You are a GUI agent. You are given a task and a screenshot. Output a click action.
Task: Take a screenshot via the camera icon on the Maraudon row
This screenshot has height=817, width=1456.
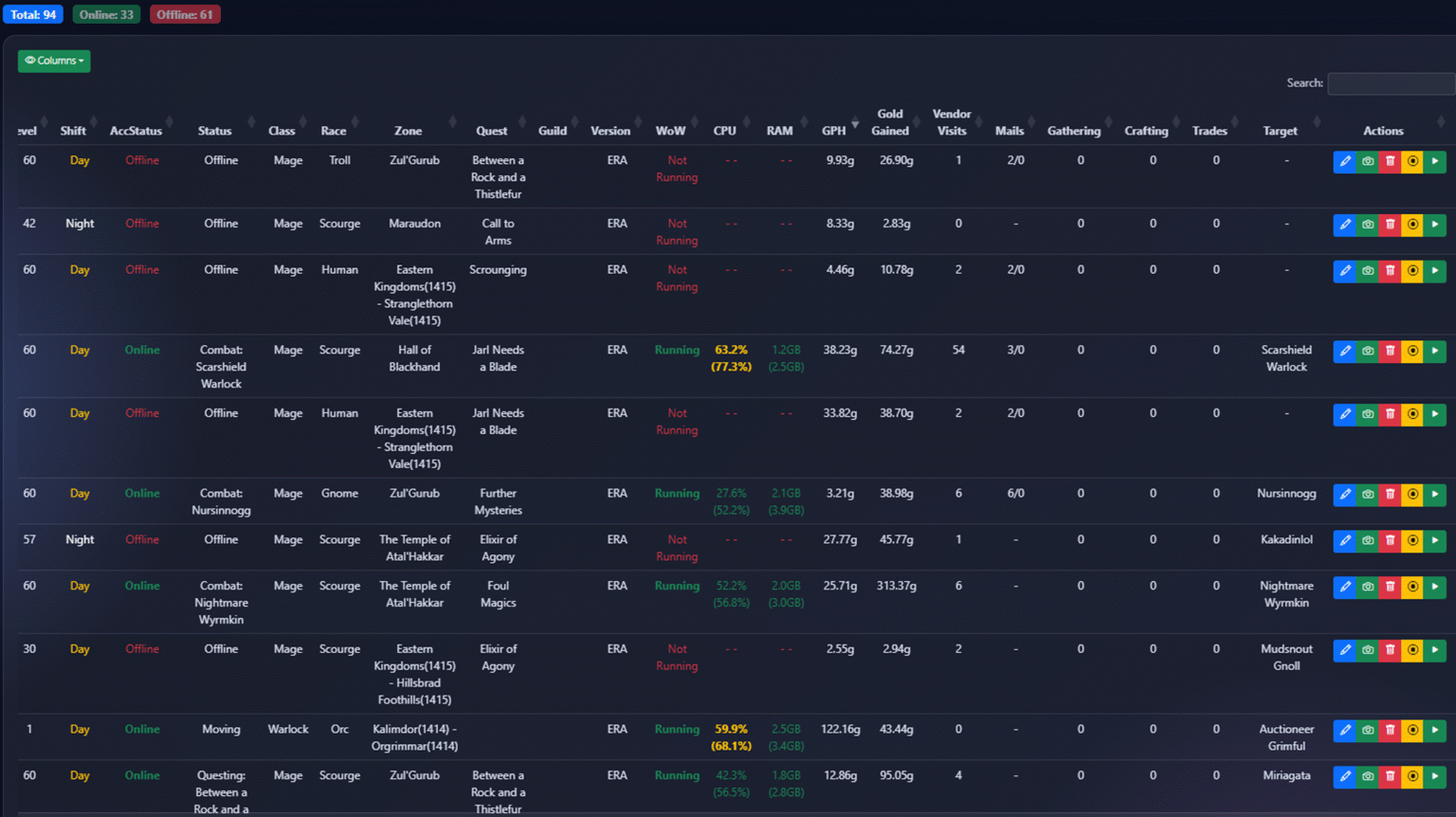(1367, 225)
